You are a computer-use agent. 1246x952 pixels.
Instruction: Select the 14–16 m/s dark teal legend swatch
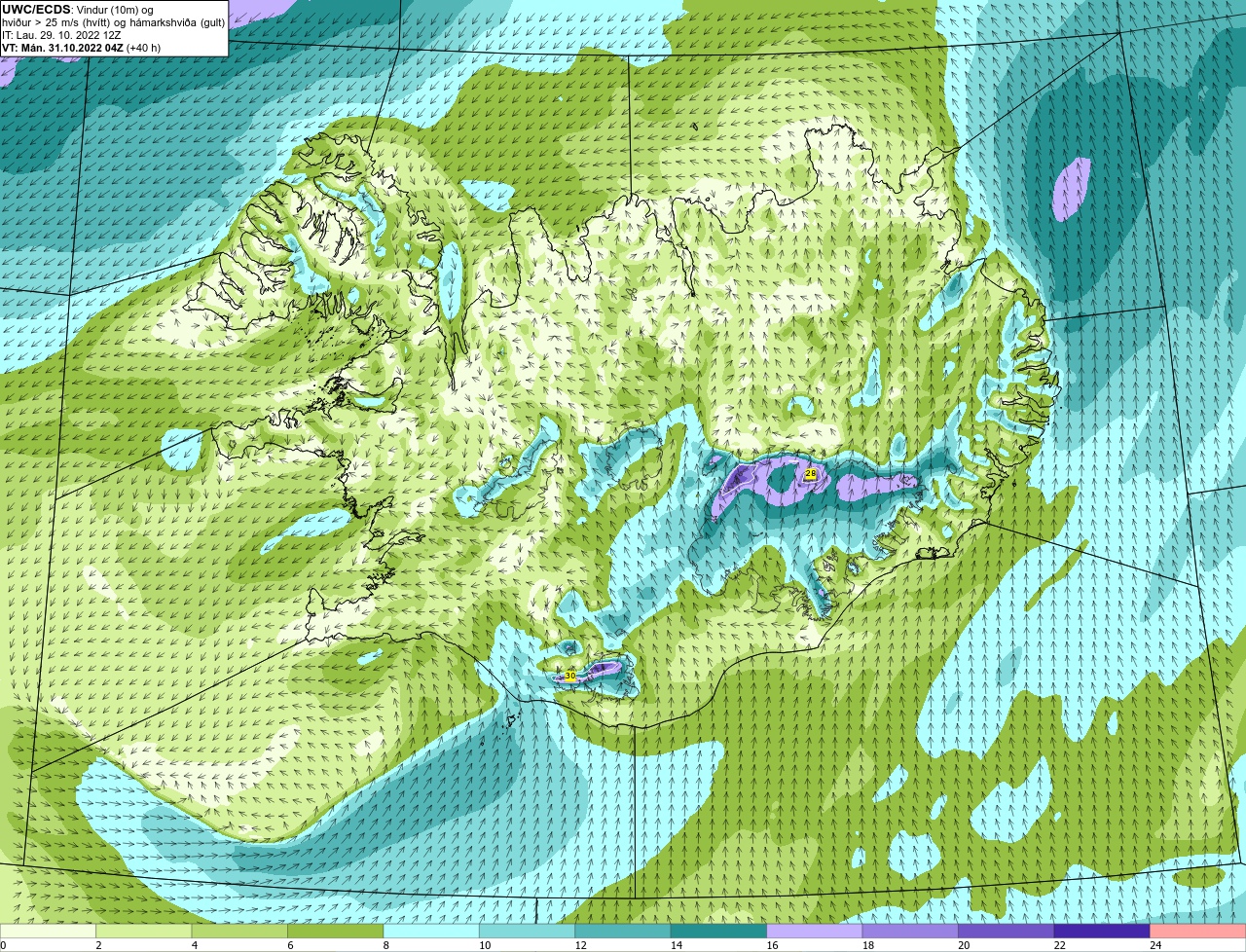click(x=719, y=932)
